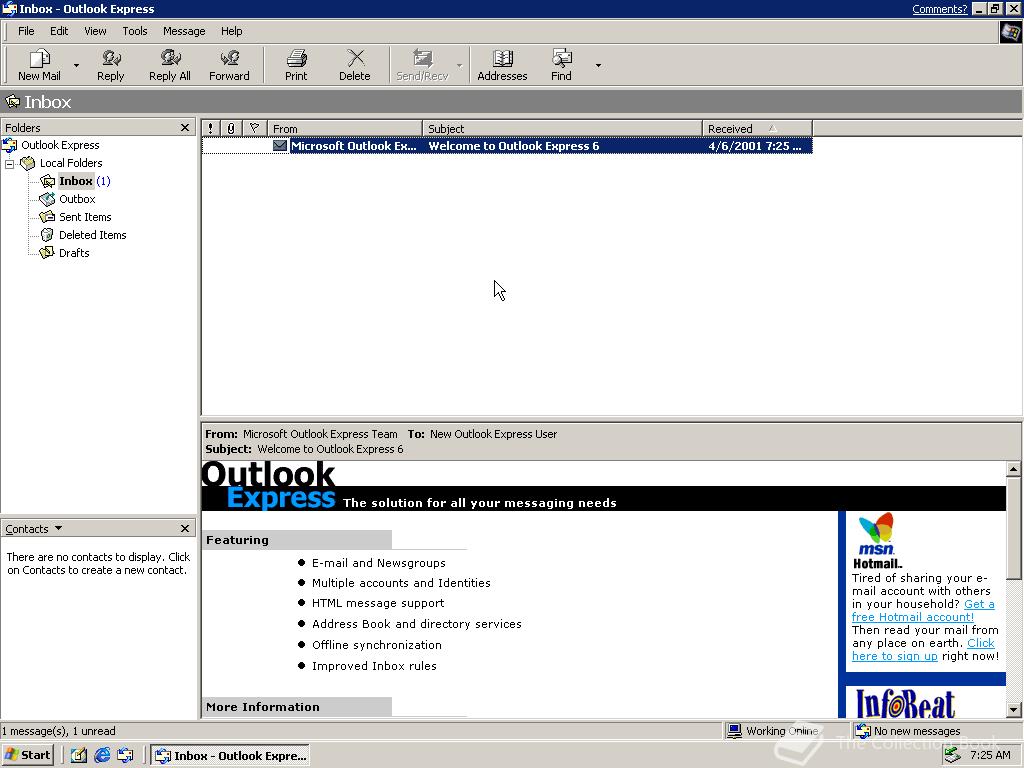This screenshot has height=768, width=1024.
Task: Open the Addresses book
Action: pyautogui.click(x=502, y=65)
